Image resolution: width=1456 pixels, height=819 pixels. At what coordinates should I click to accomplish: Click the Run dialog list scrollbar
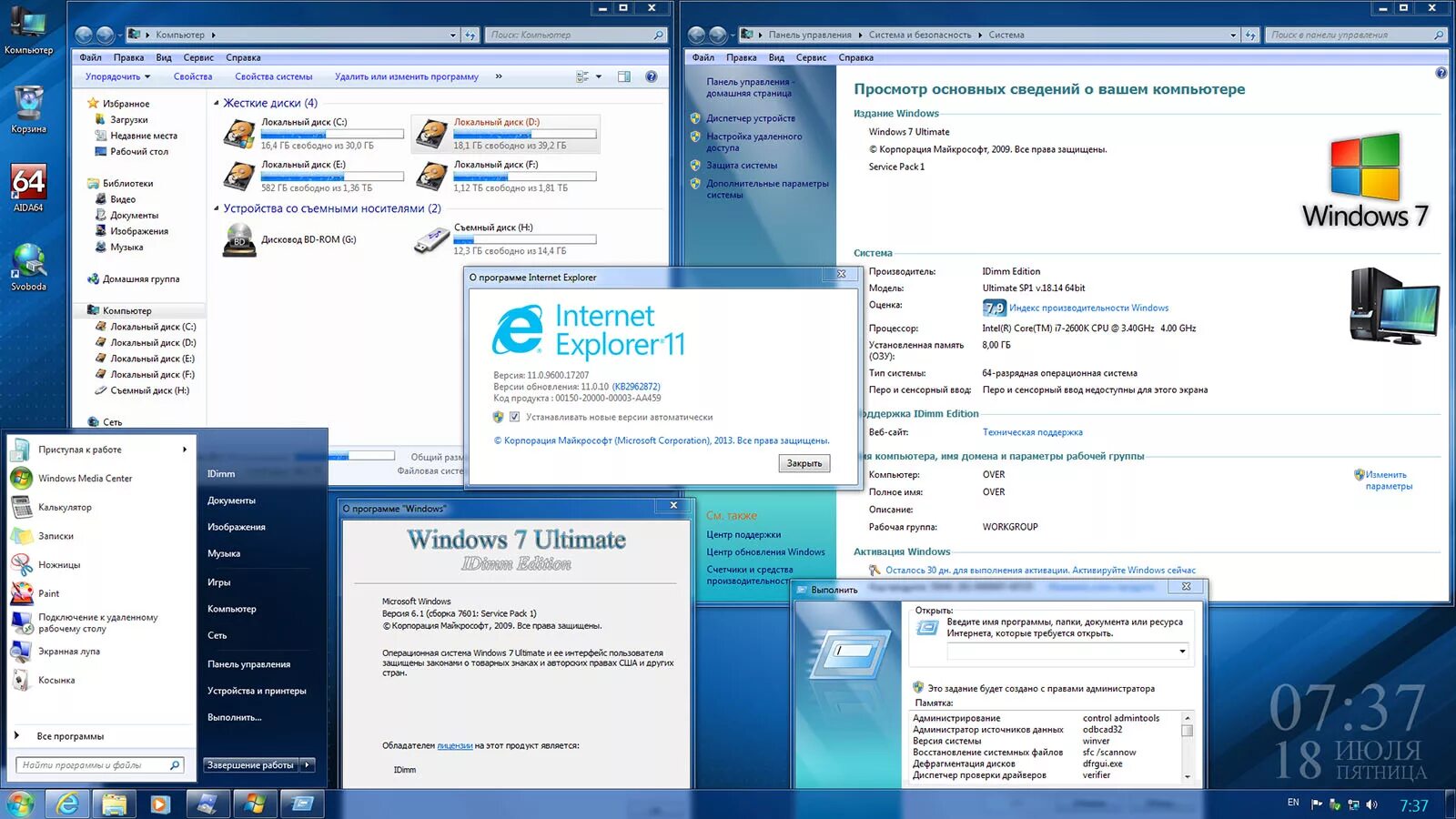point(1187,747)
